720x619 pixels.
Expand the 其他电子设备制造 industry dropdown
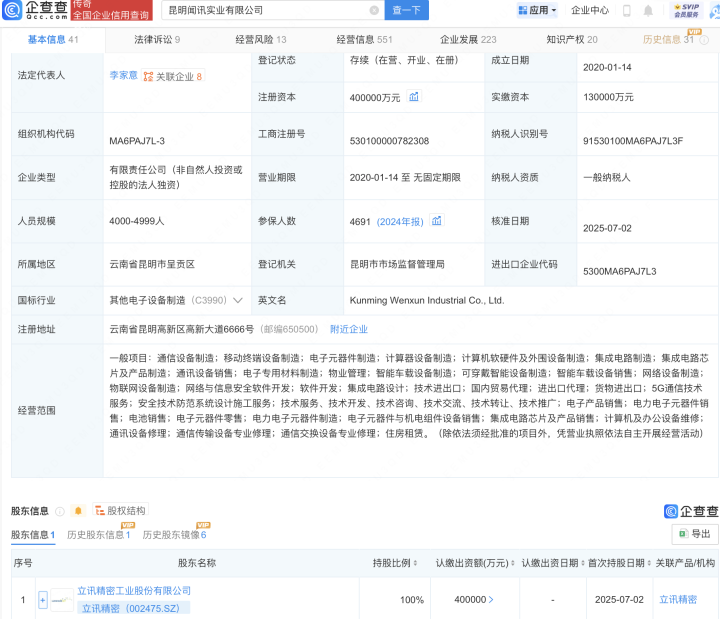coord(237,299)
